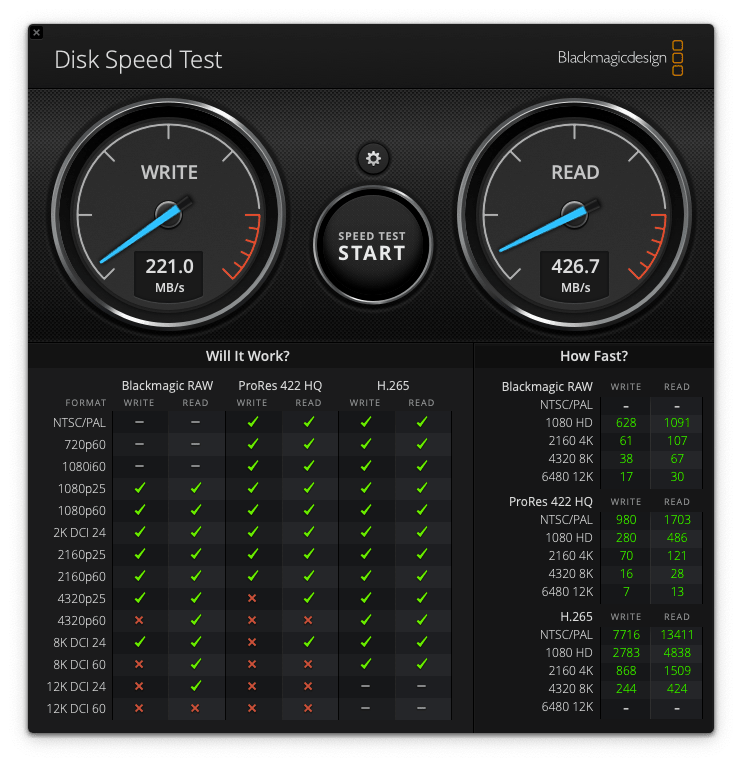
Task: Click the 4320p60 format row label
Action: click(x=82, y=621)
